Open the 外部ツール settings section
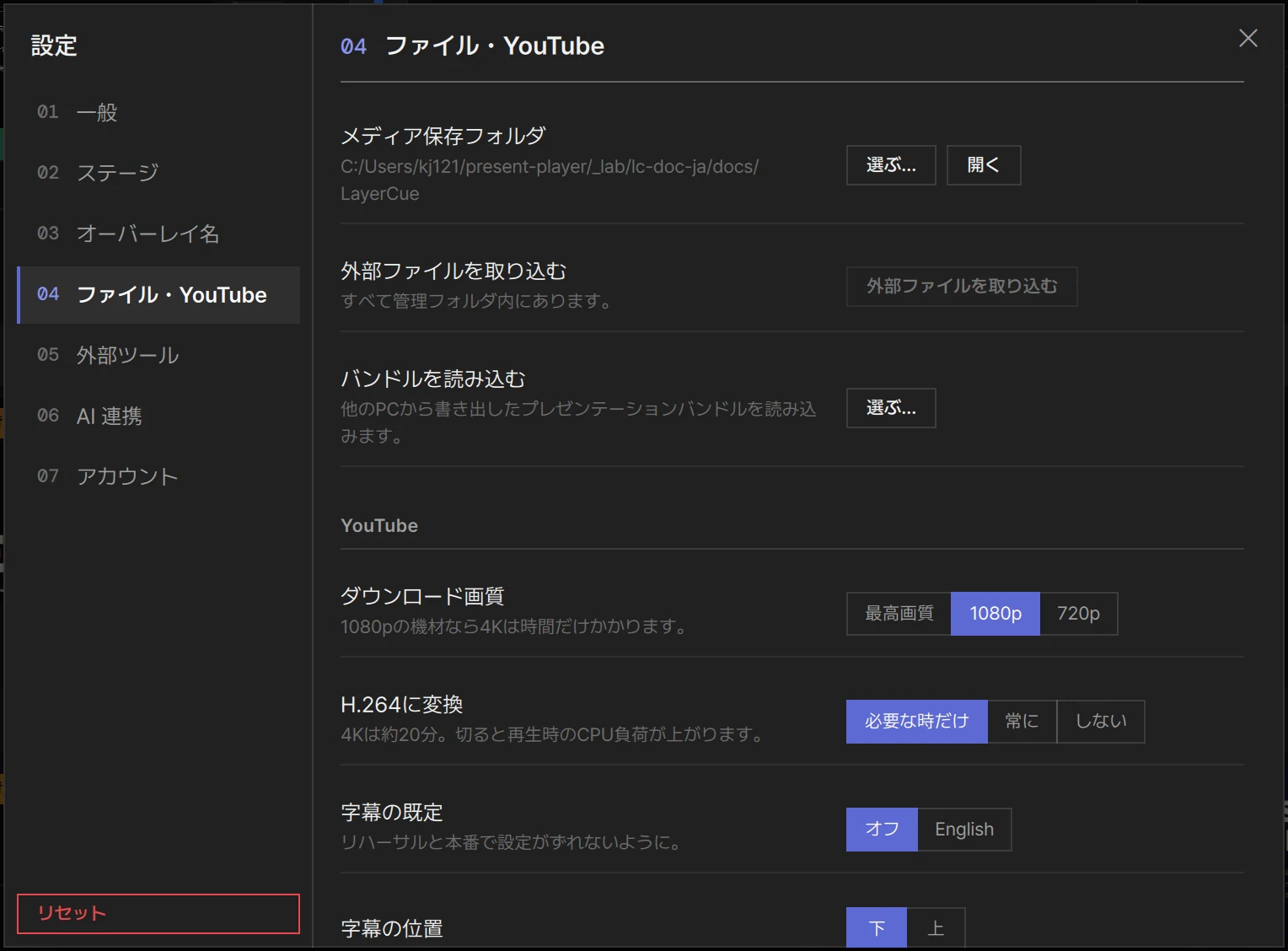This screenshot has height=951, width=1288. [x=158, y=355]
